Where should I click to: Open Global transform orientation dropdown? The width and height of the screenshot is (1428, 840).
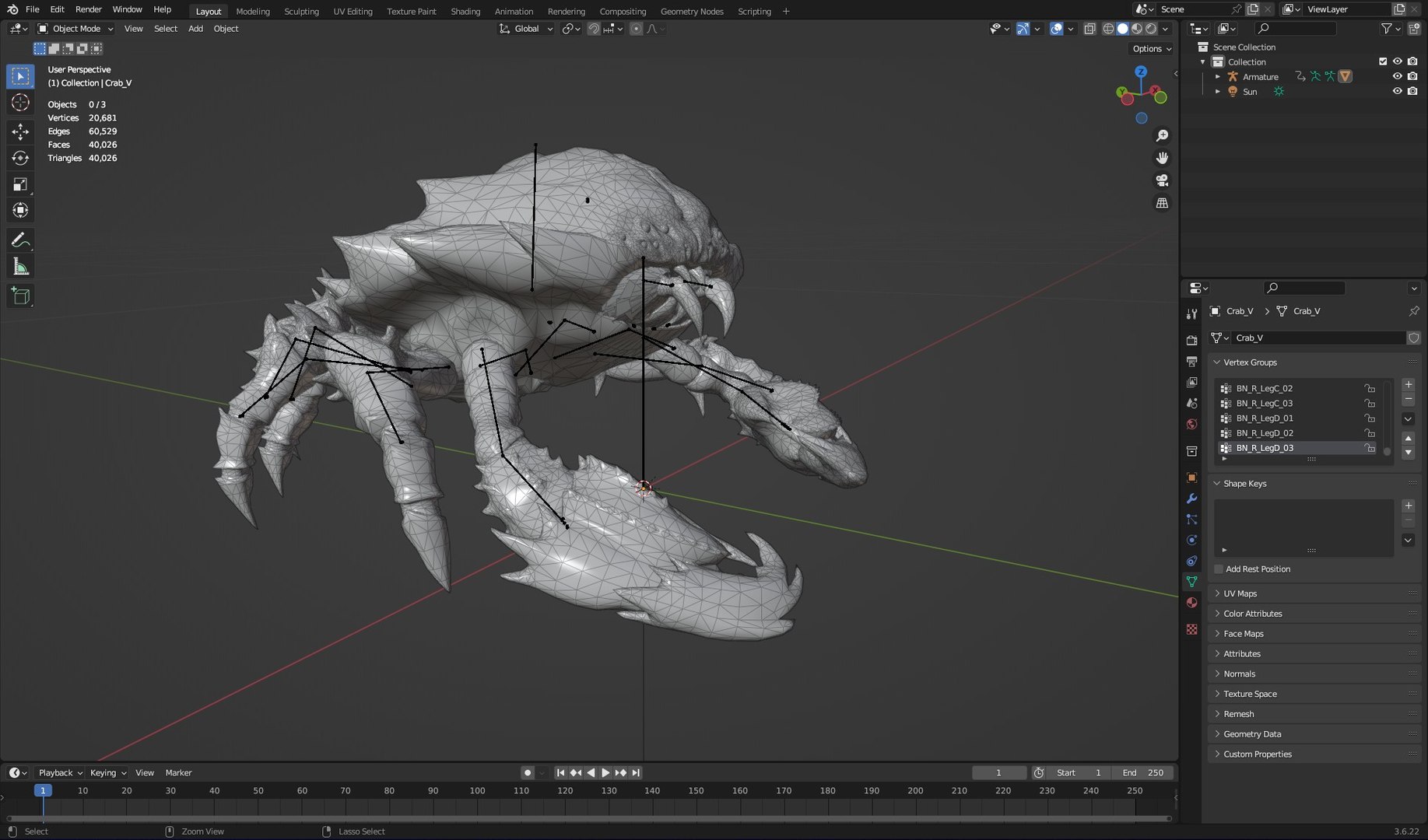point(526,29)
